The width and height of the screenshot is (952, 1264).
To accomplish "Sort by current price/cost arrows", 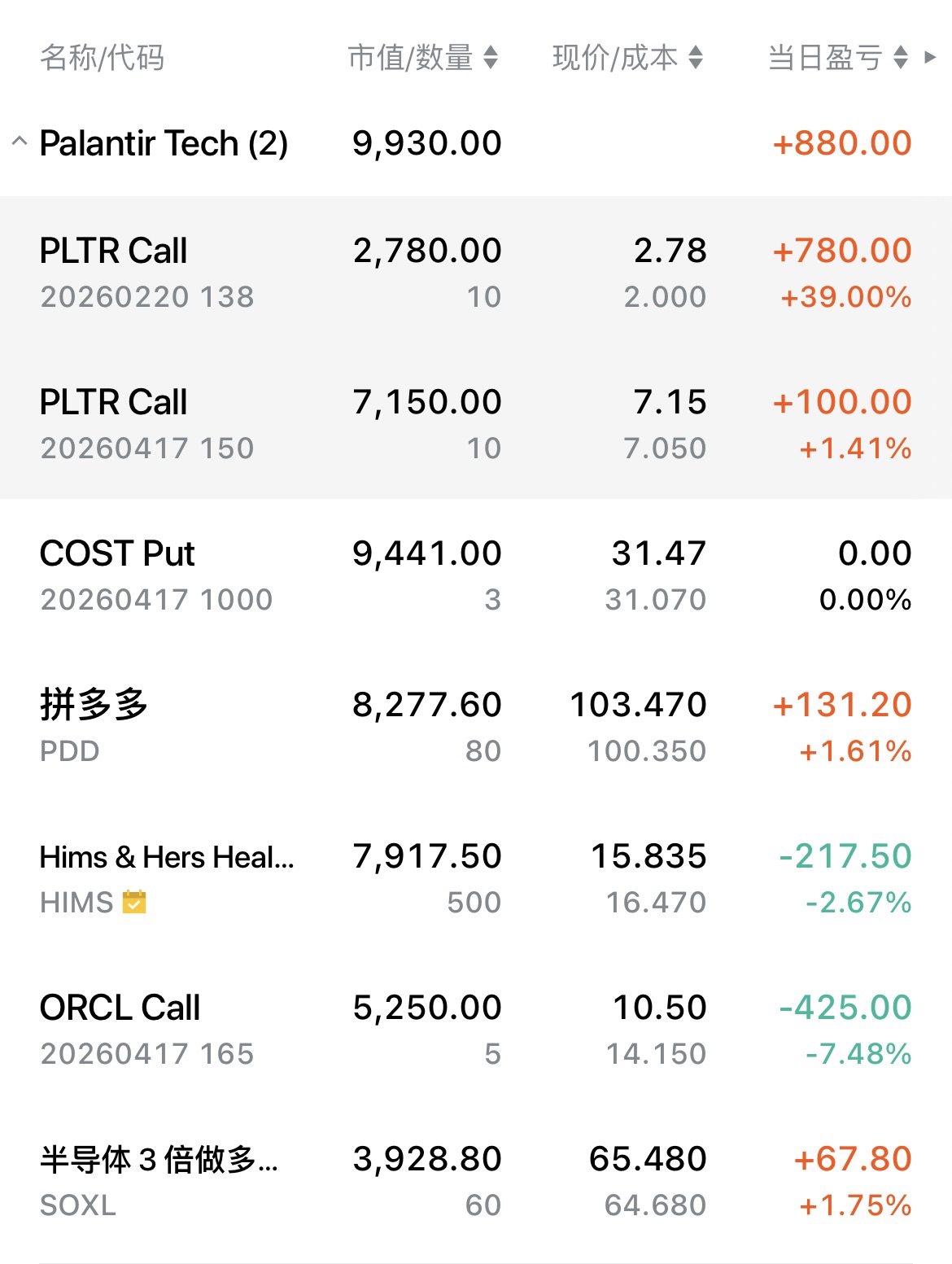I will [696, 58].
